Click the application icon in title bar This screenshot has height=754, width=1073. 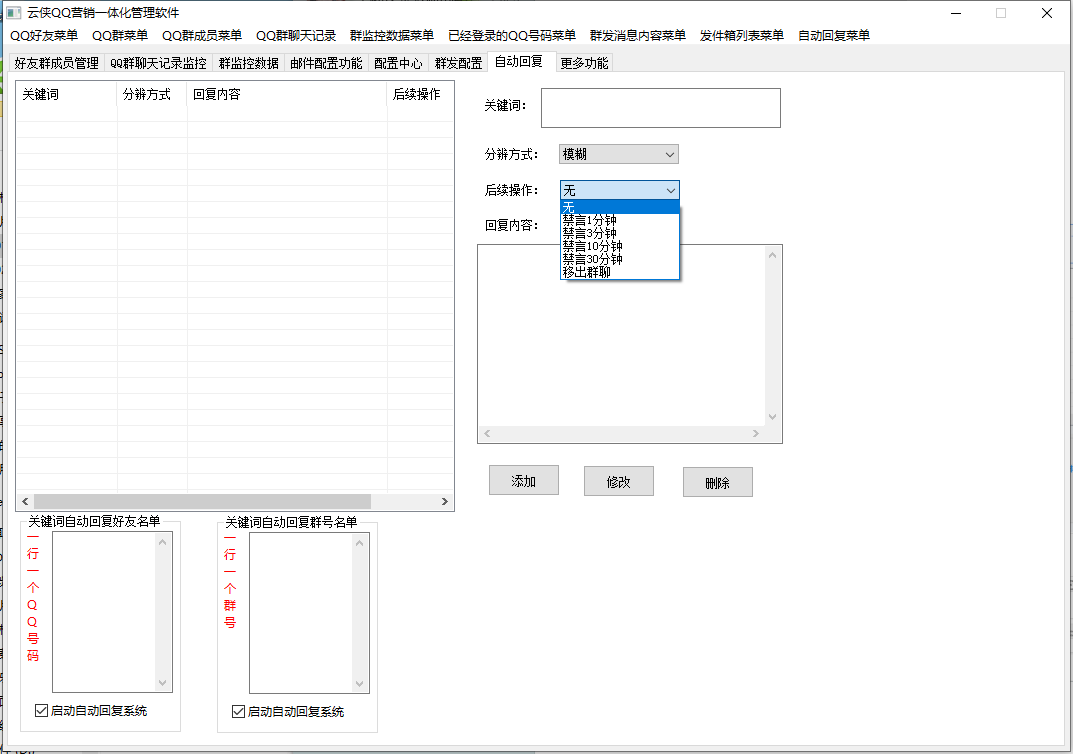point(14,12)
